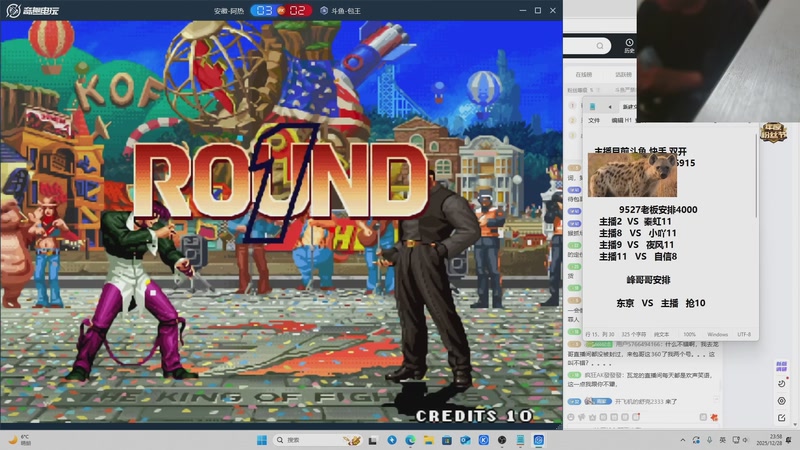Toggle the moon night-mode icon in the sidebar

coord(782,383)
